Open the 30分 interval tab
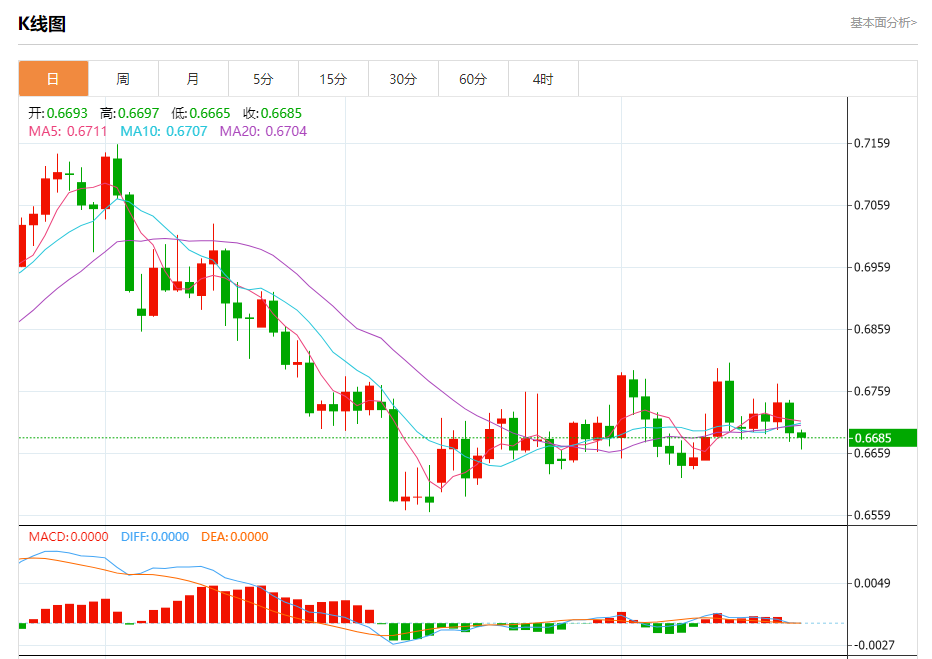This screenshot has width=932, height=659. tap(403, 78)
